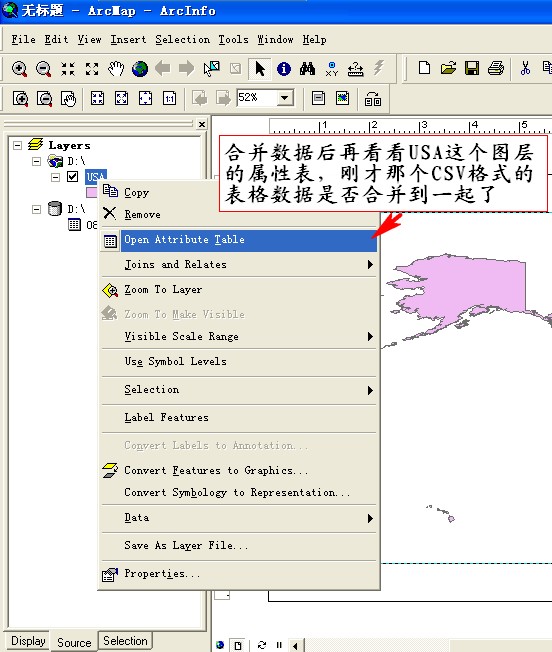Screen dimensions: 552x652
Task: Go to next extent arrow
Action: tap(187, 68)
